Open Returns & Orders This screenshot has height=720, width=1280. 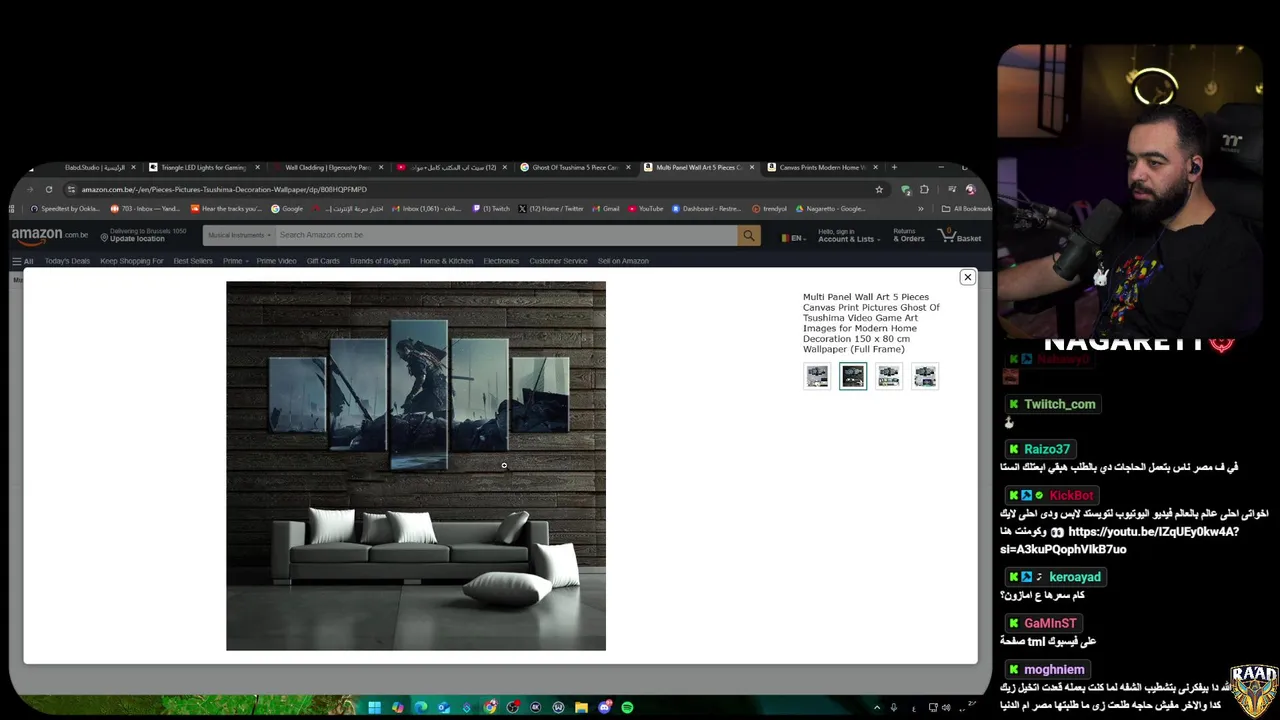(x=908, y=235)
